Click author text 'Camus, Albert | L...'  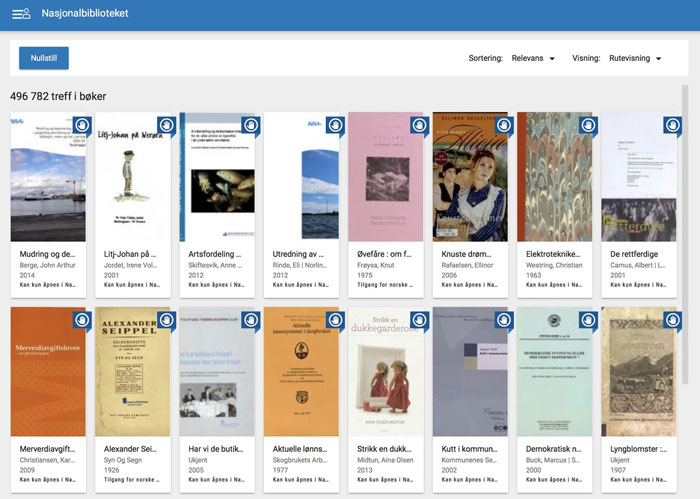[638, 265]
